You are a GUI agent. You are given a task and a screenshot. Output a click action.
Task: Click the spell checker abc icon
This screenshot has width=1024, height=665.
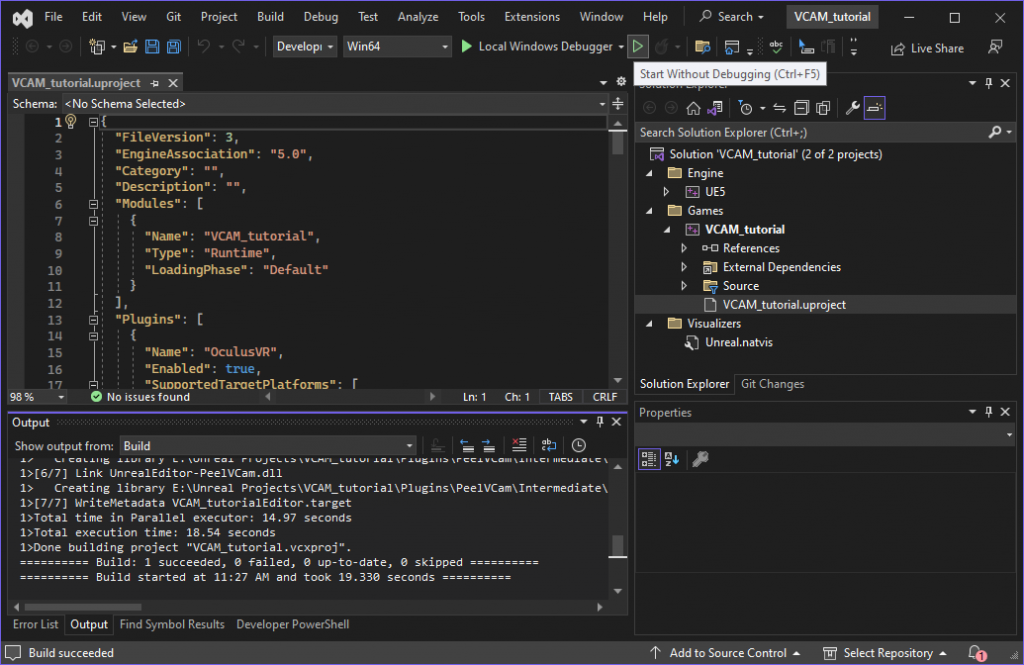pos(776,46)
